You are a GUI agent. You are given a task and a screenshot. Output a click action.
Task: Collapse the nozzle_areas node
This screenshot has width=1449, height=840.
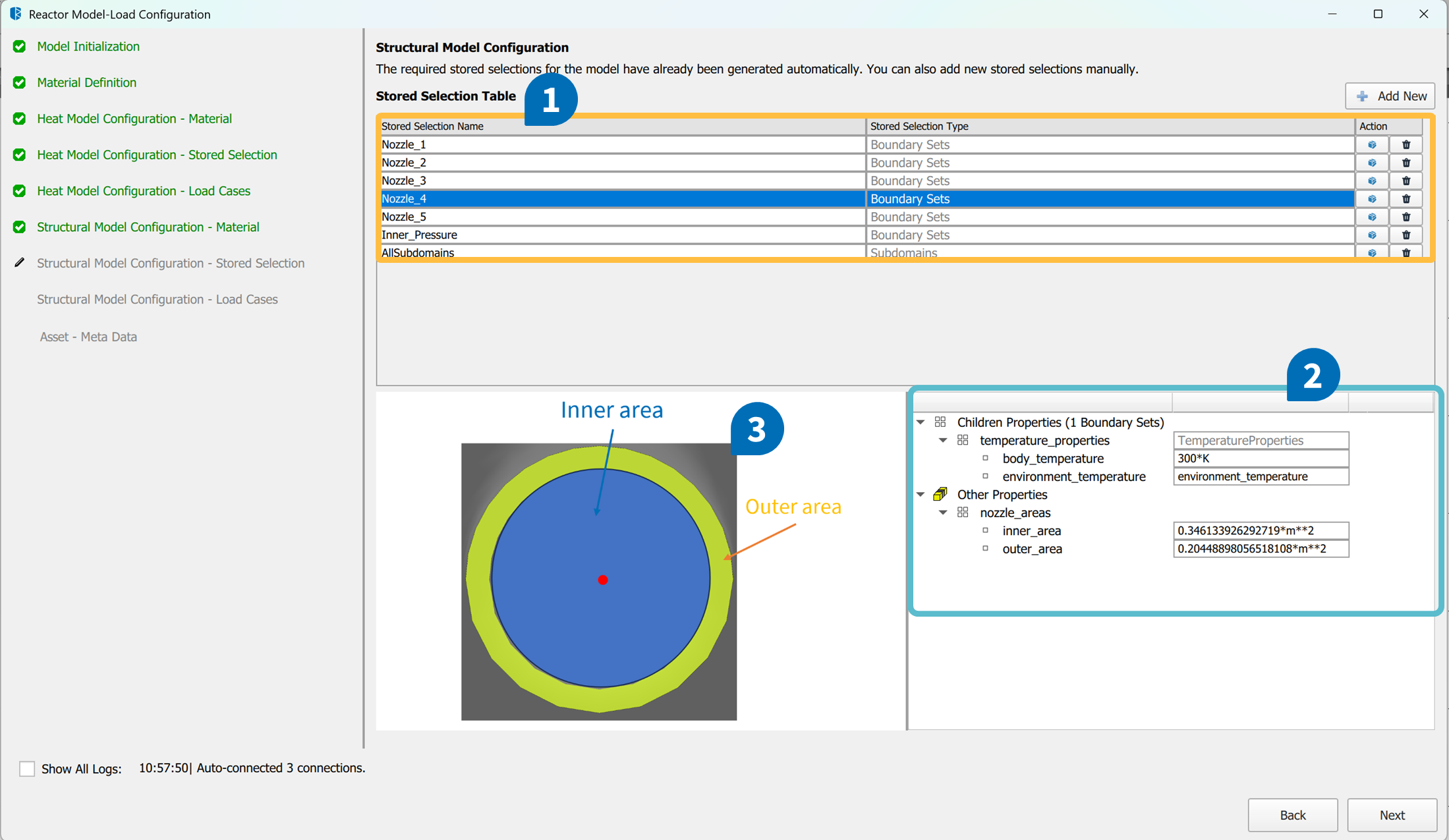[943, 513]
